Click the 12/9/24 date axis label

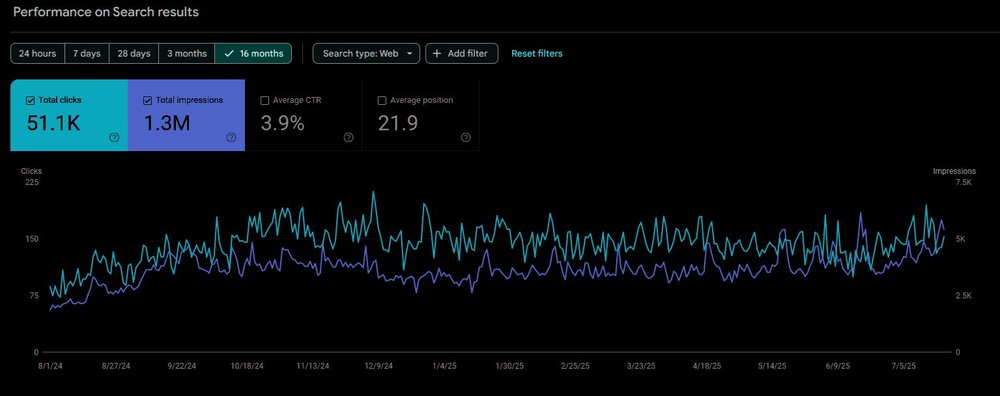[x=379, y=366]
